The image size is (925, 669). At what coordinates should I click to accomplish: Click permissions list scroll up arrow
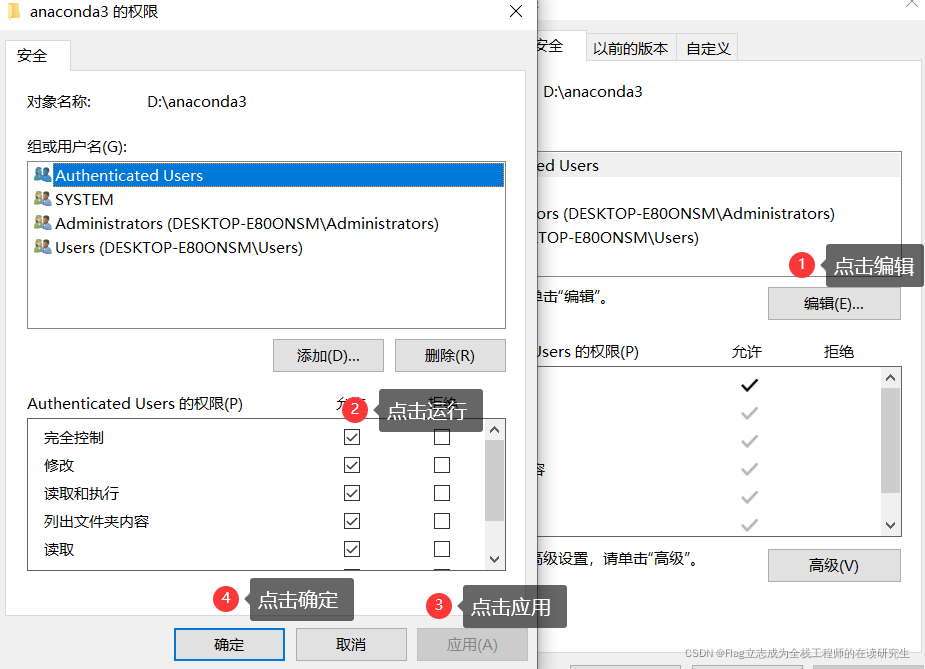[494, 430]
